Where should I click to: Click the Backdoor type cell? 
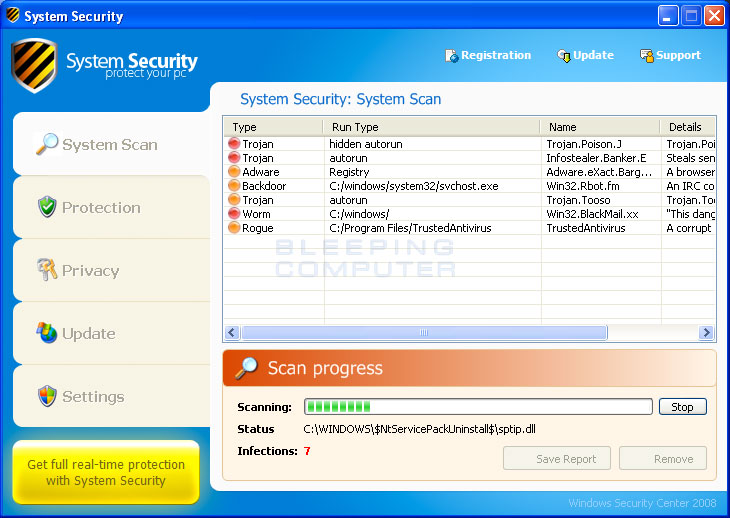coord(264,186)
